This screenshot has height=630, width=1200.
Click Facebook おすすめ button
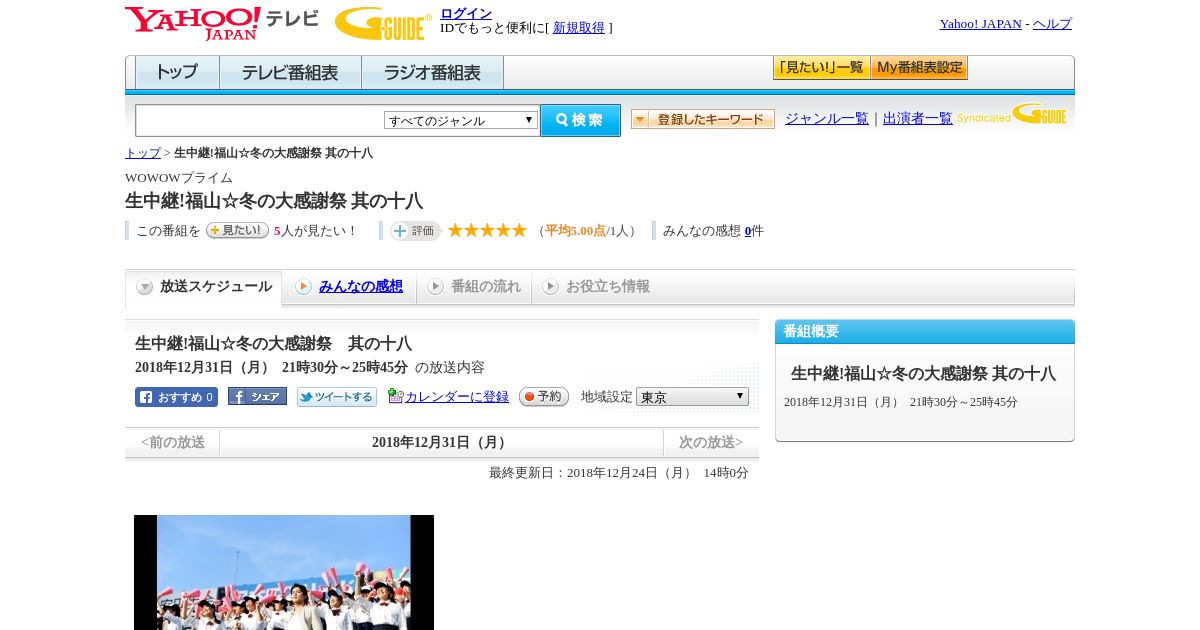[x=176, y=397]
